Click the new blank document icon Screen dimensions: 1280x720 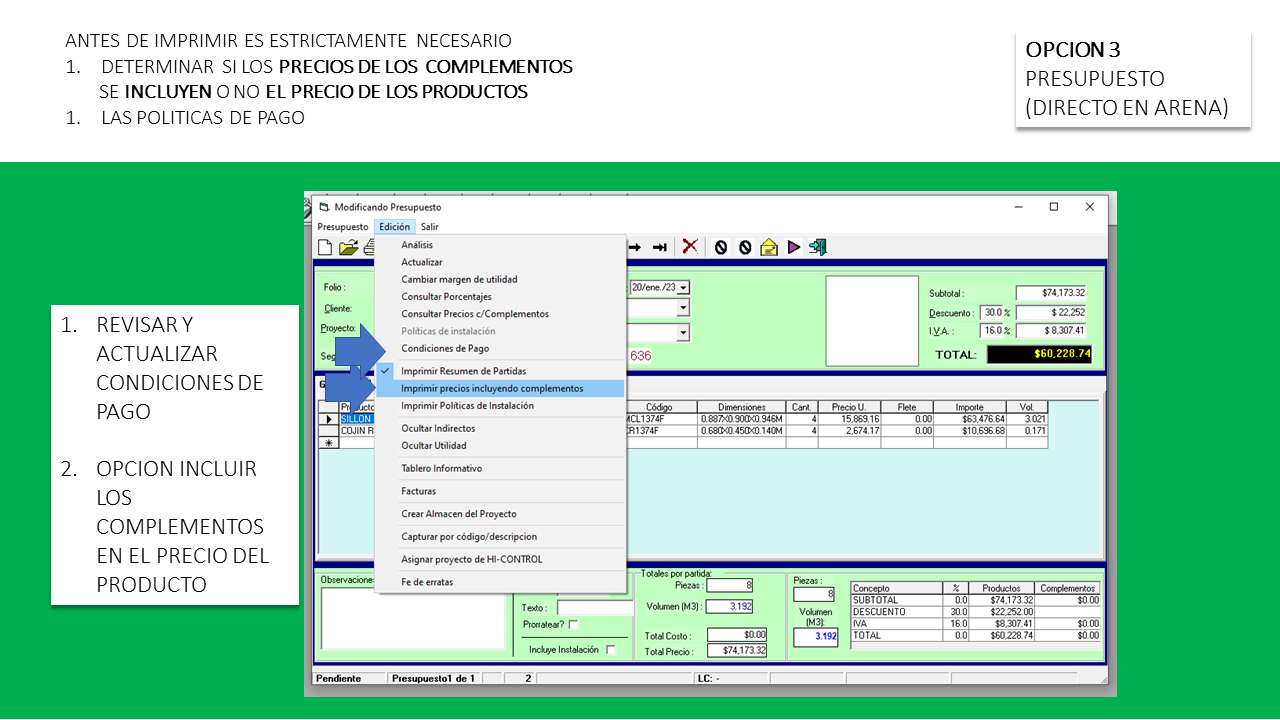(325, 247)
